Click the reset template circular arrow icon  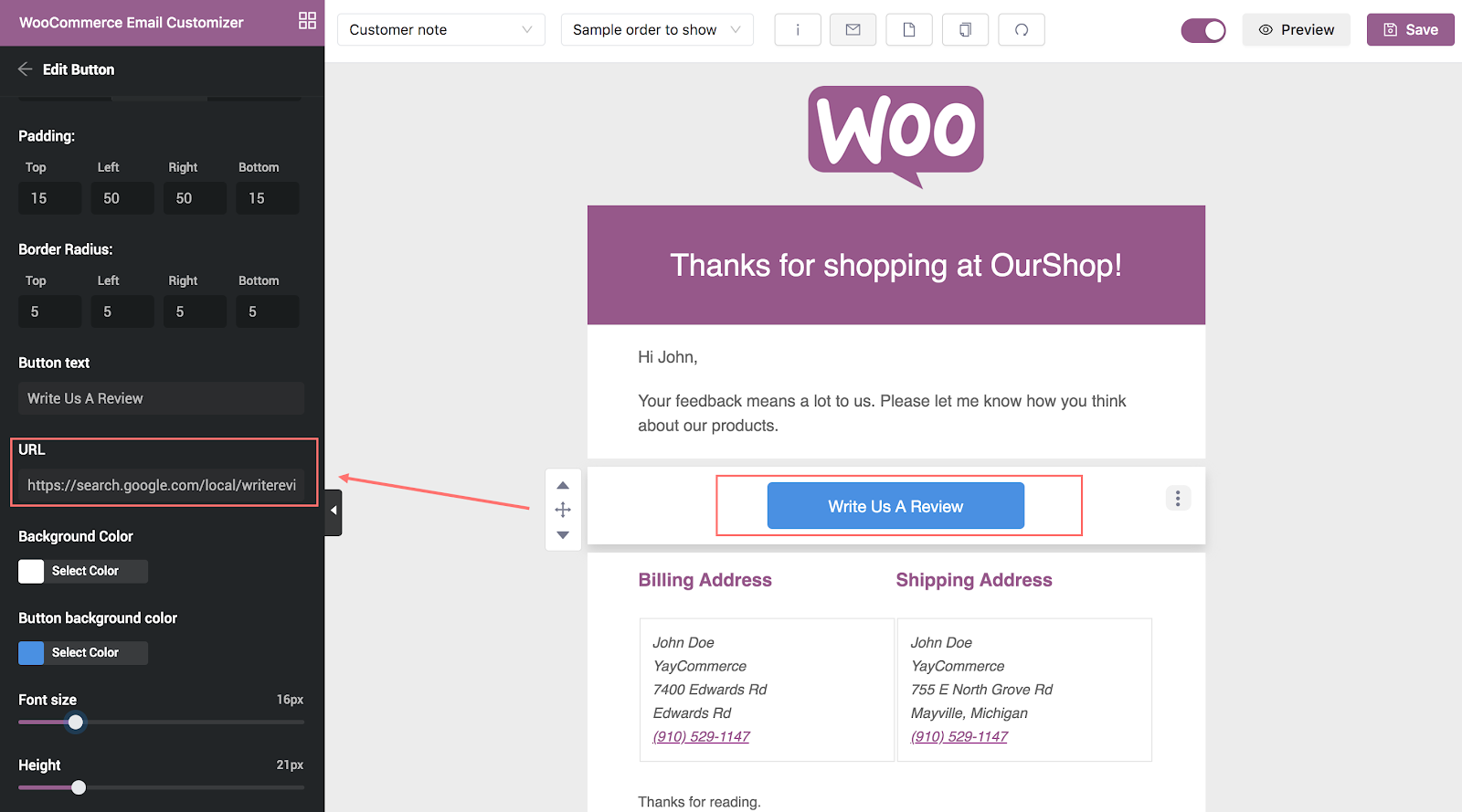[x=1022, y=30]
